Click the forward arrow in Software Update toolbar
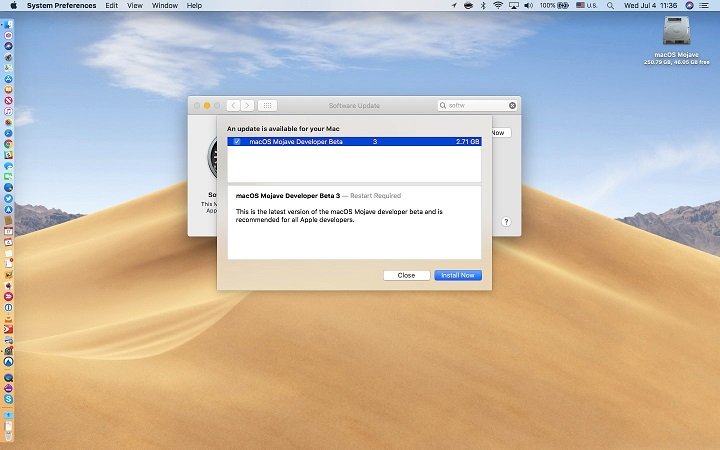This screenshot has width=720, height=450. [247, 105]
